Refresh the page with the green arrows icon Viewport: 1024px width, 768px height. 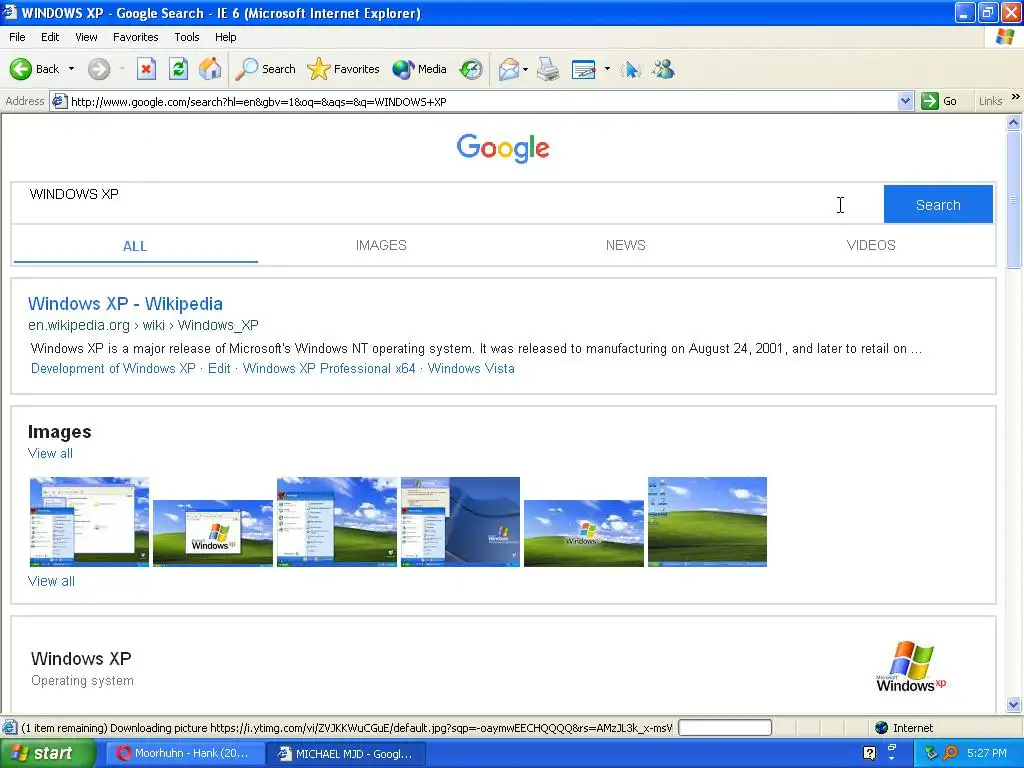pyautogui.click(x=178, y=69)
